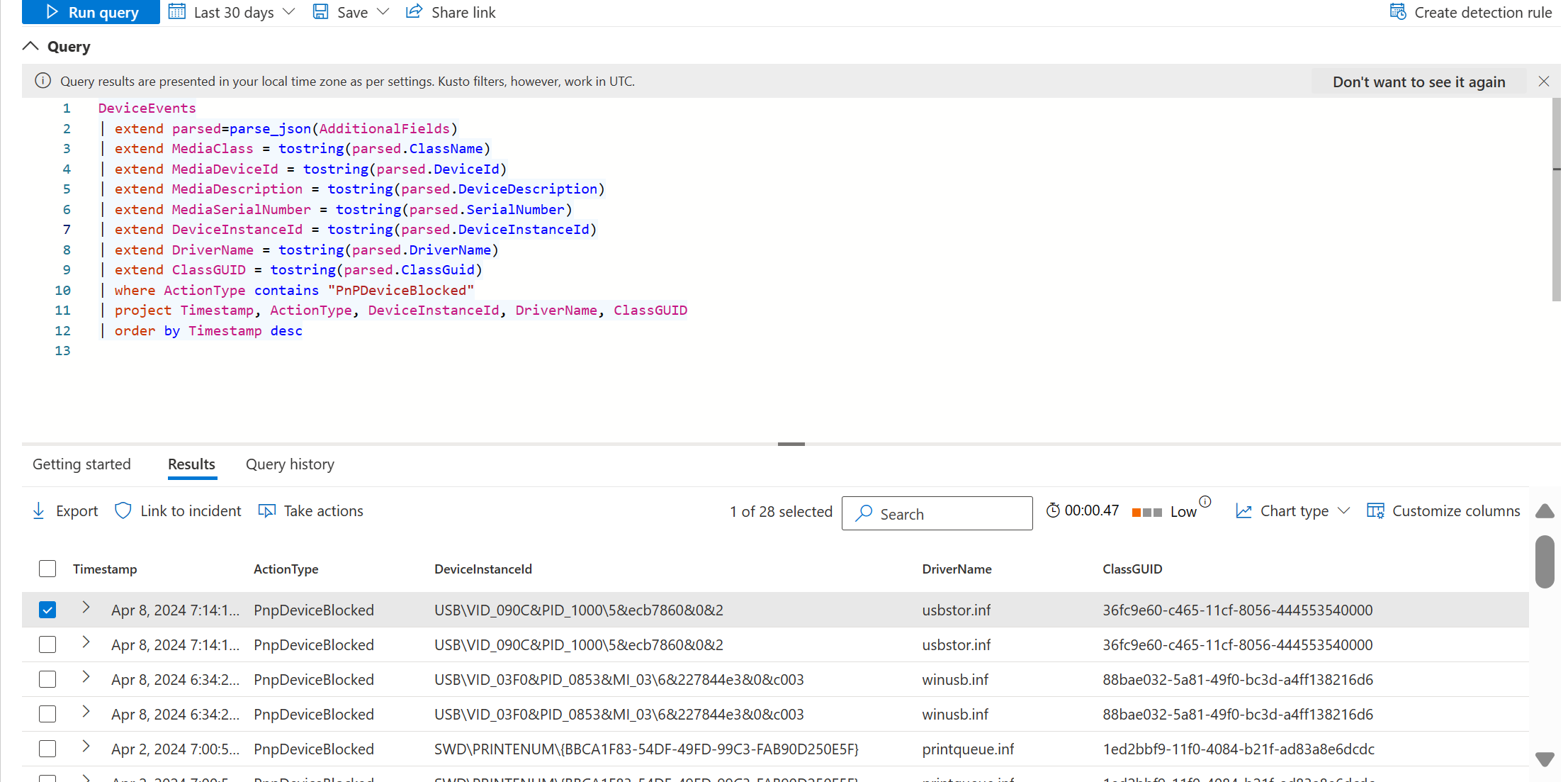Toggle the select-all checkbox in header
This screenshot has height=782, width=1568.
click(x=48, y=568)
